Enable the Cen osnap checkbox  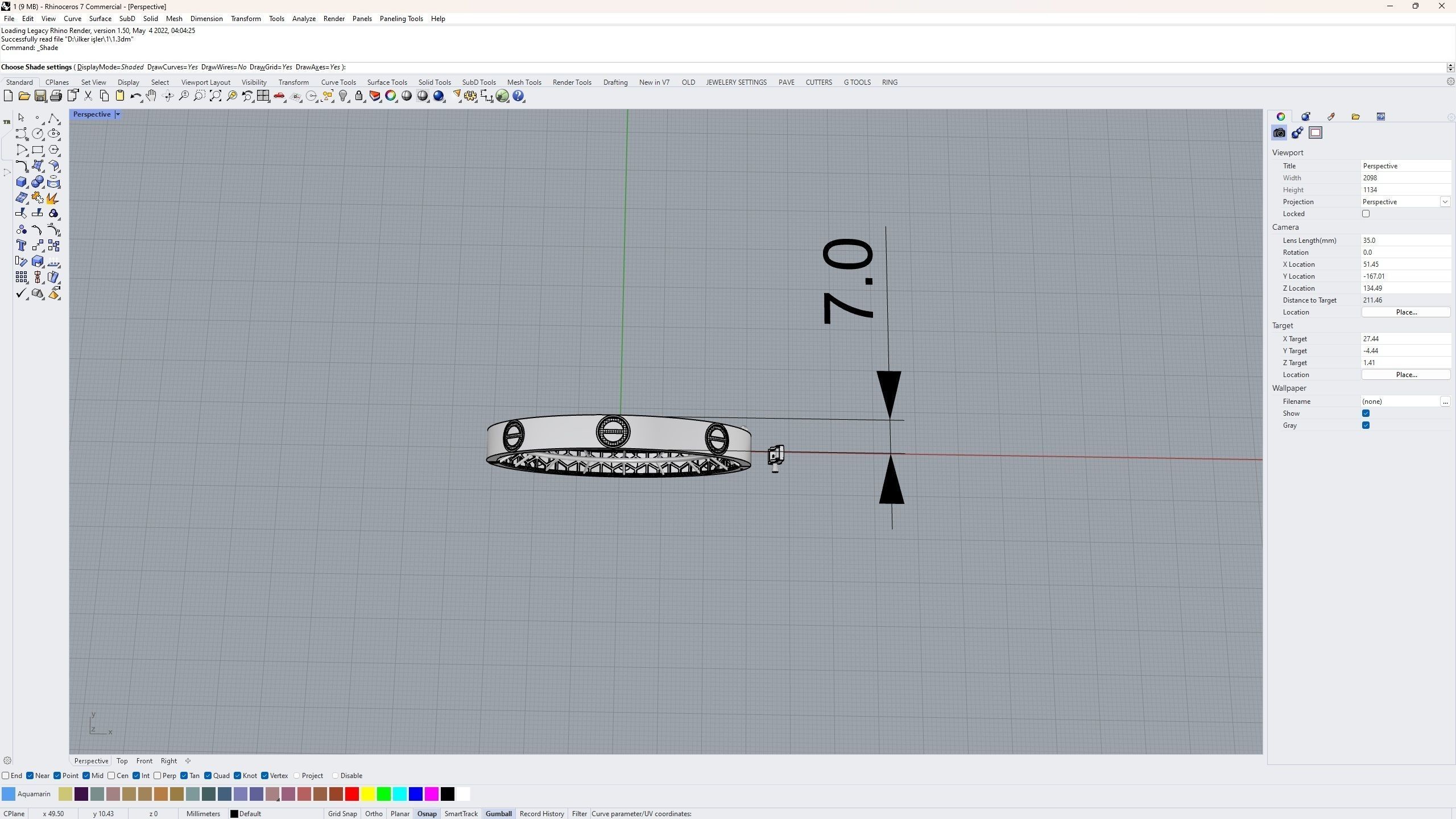pyautogui.click(x=111, y=776)
